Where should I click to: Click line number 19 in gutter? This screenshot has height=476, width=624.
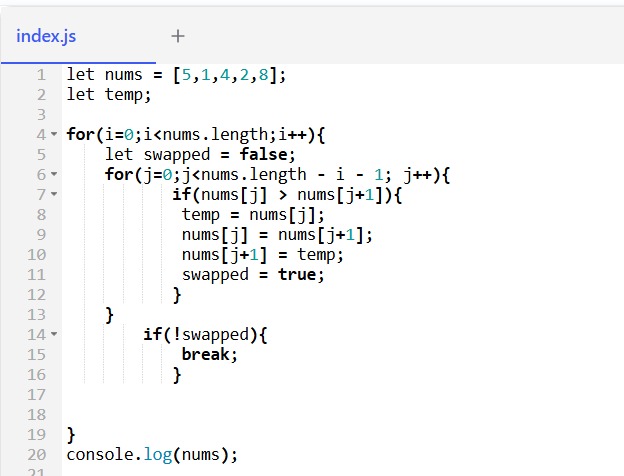pos(37,435)
